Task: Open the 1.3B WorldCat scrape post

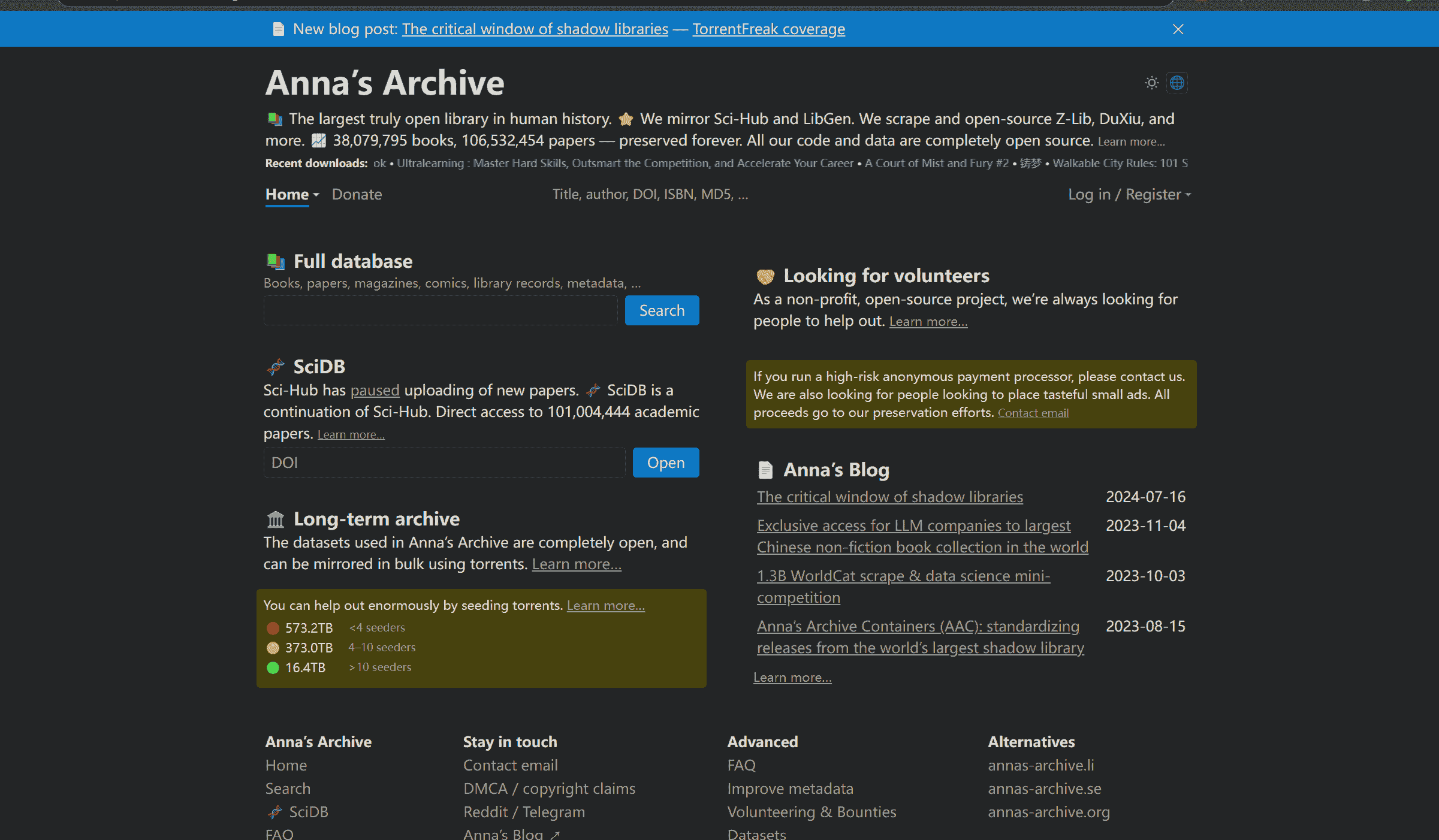Action: 903,587
